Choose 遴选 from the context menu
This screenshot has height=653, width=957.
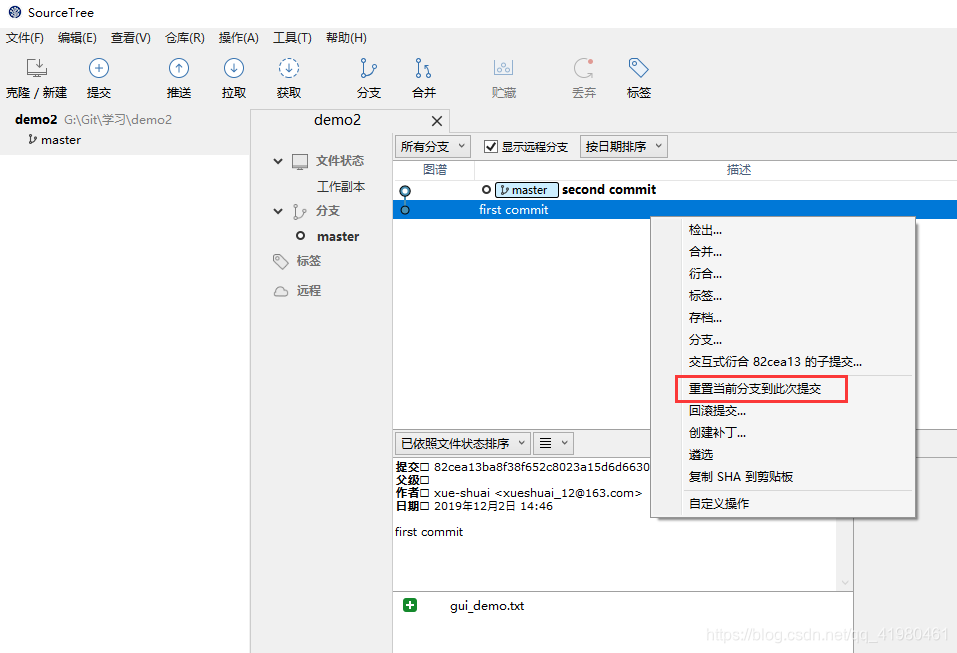(784, 455)
